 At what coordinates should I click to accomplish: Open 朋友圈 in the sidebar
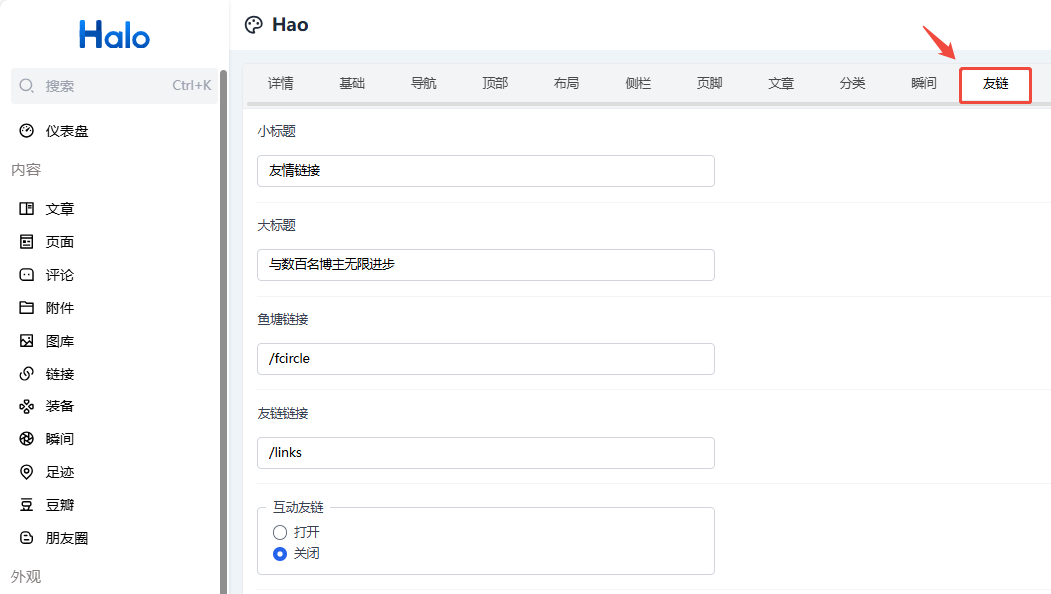click(66, 538)
